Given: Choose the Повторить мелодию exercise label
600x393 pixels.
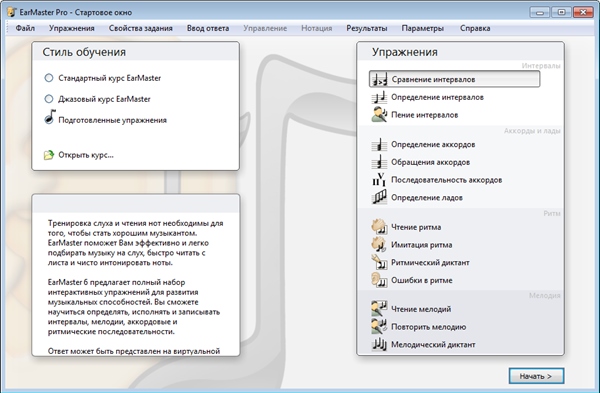Looking at the screenshot, I should pos(429,327).
